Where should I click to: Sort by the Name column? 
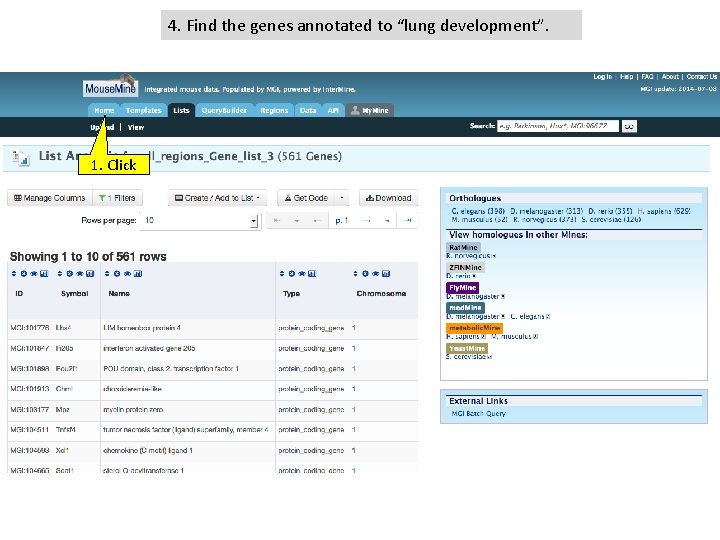107,274
